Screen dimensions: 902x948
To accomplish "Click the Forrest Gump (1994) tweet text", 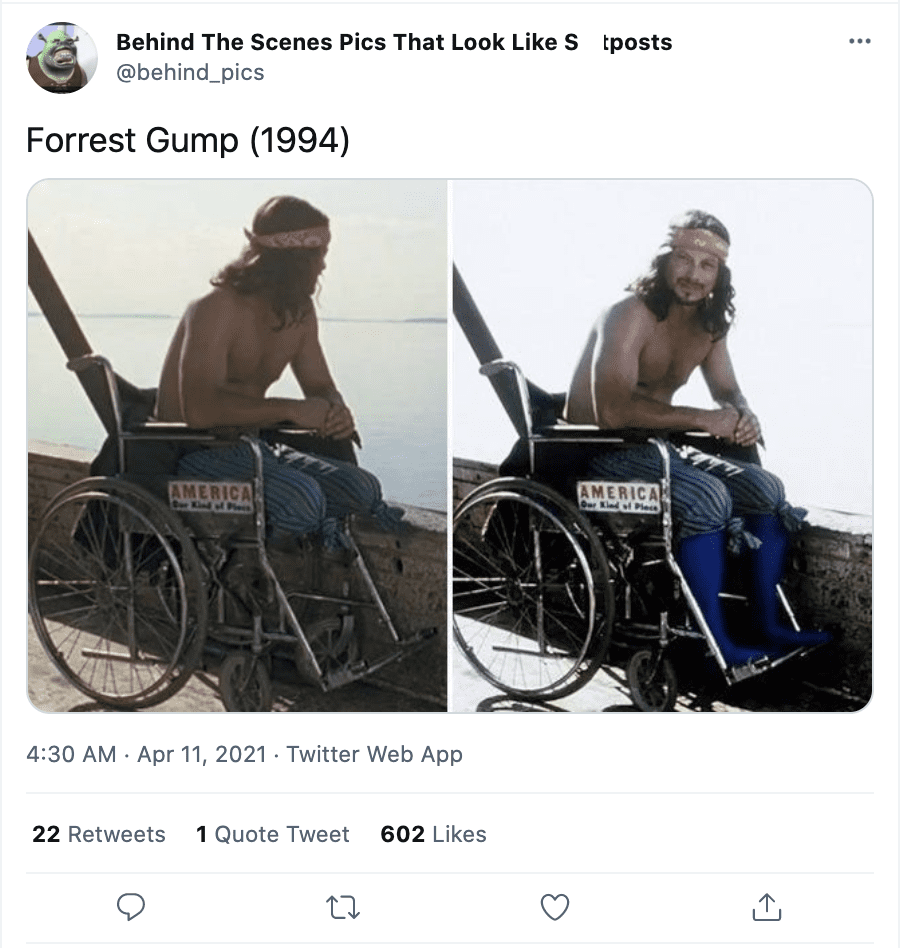I will [188, 140].
